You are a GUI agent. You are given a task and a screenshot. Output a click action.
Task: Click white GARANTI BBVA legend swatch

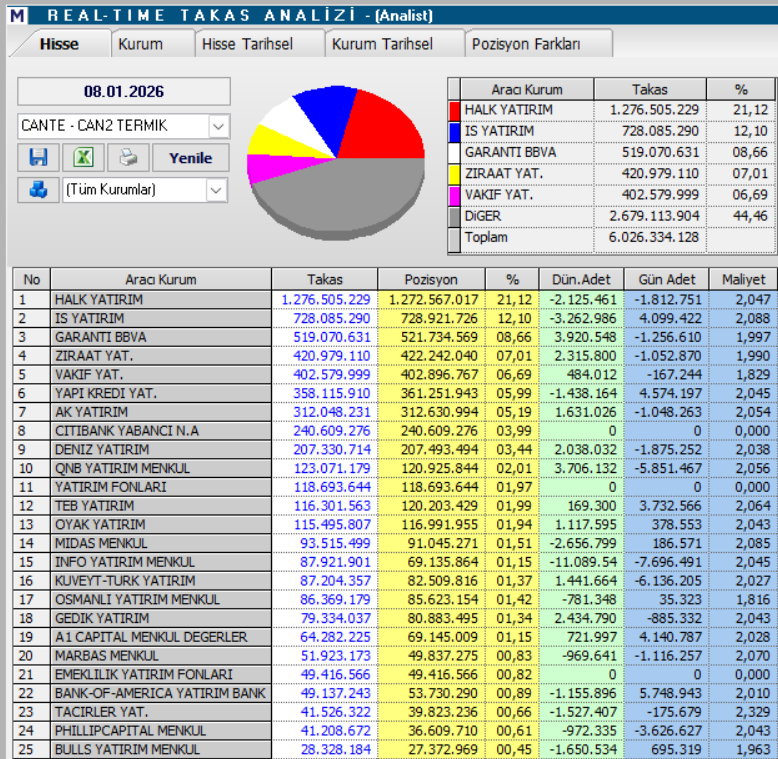coord(454,153)
